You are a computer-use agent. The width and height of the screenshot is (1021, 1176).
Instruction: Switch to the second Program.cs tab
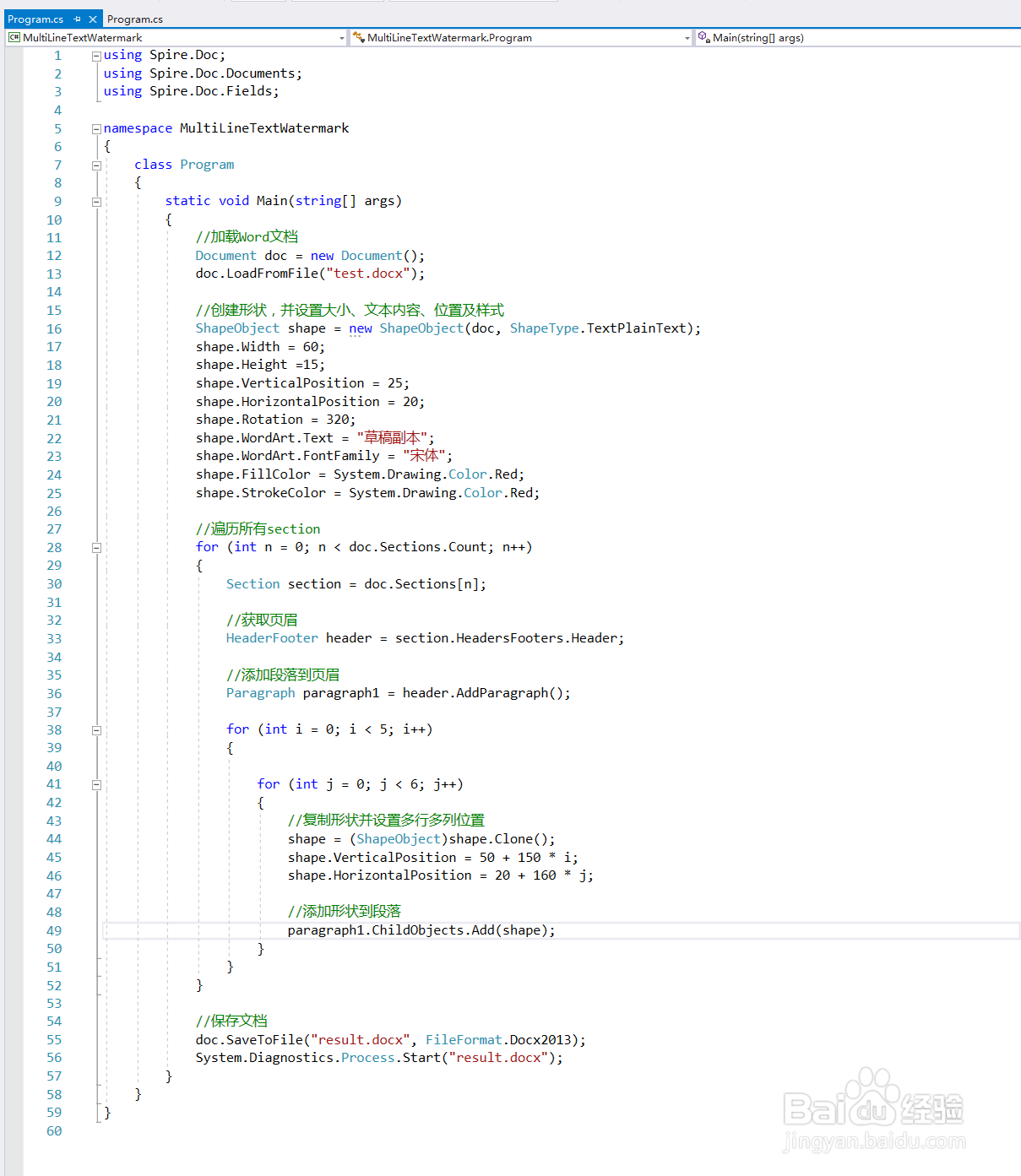tap(135, 19)
